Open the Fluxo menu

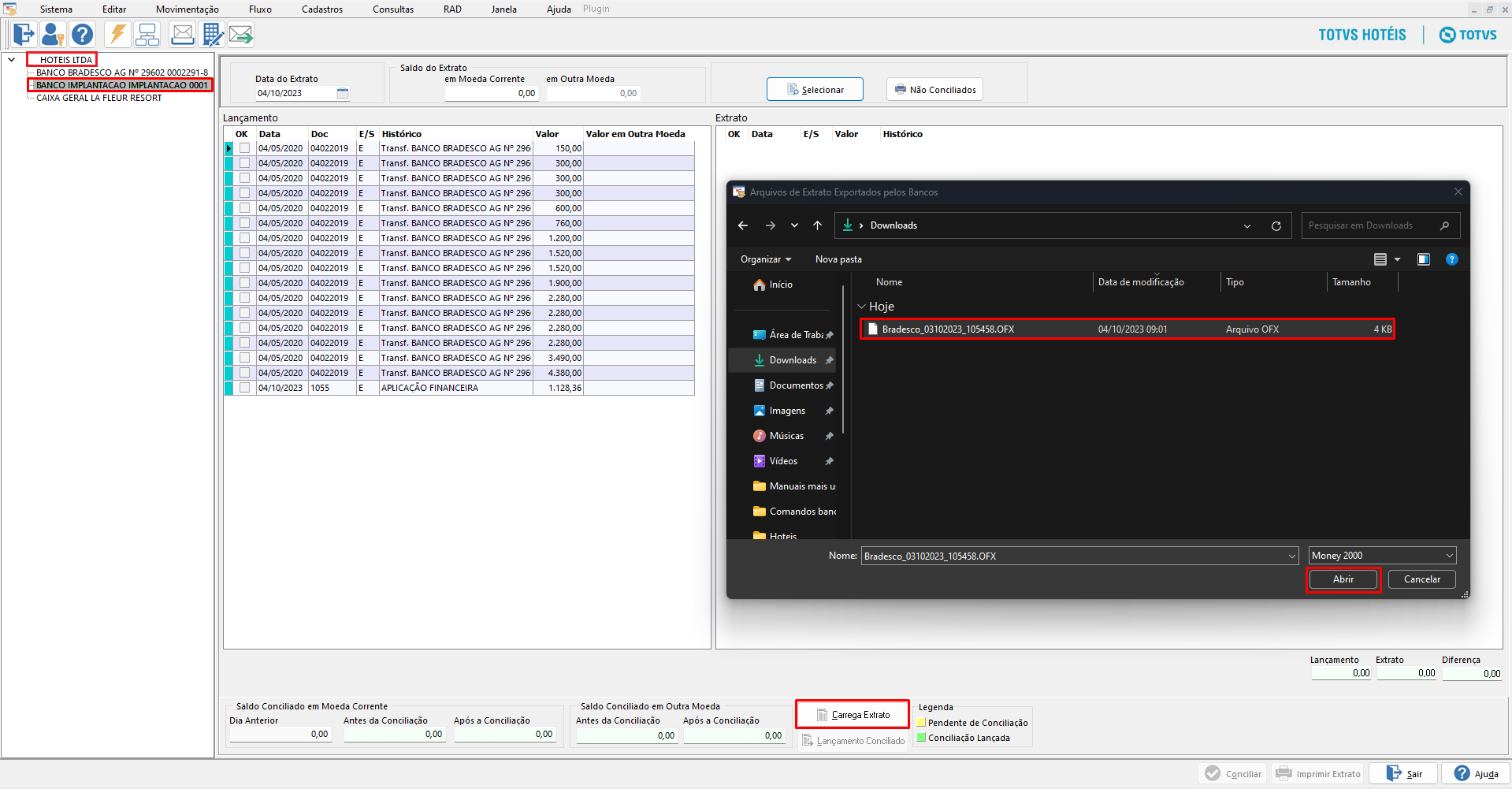260,9
